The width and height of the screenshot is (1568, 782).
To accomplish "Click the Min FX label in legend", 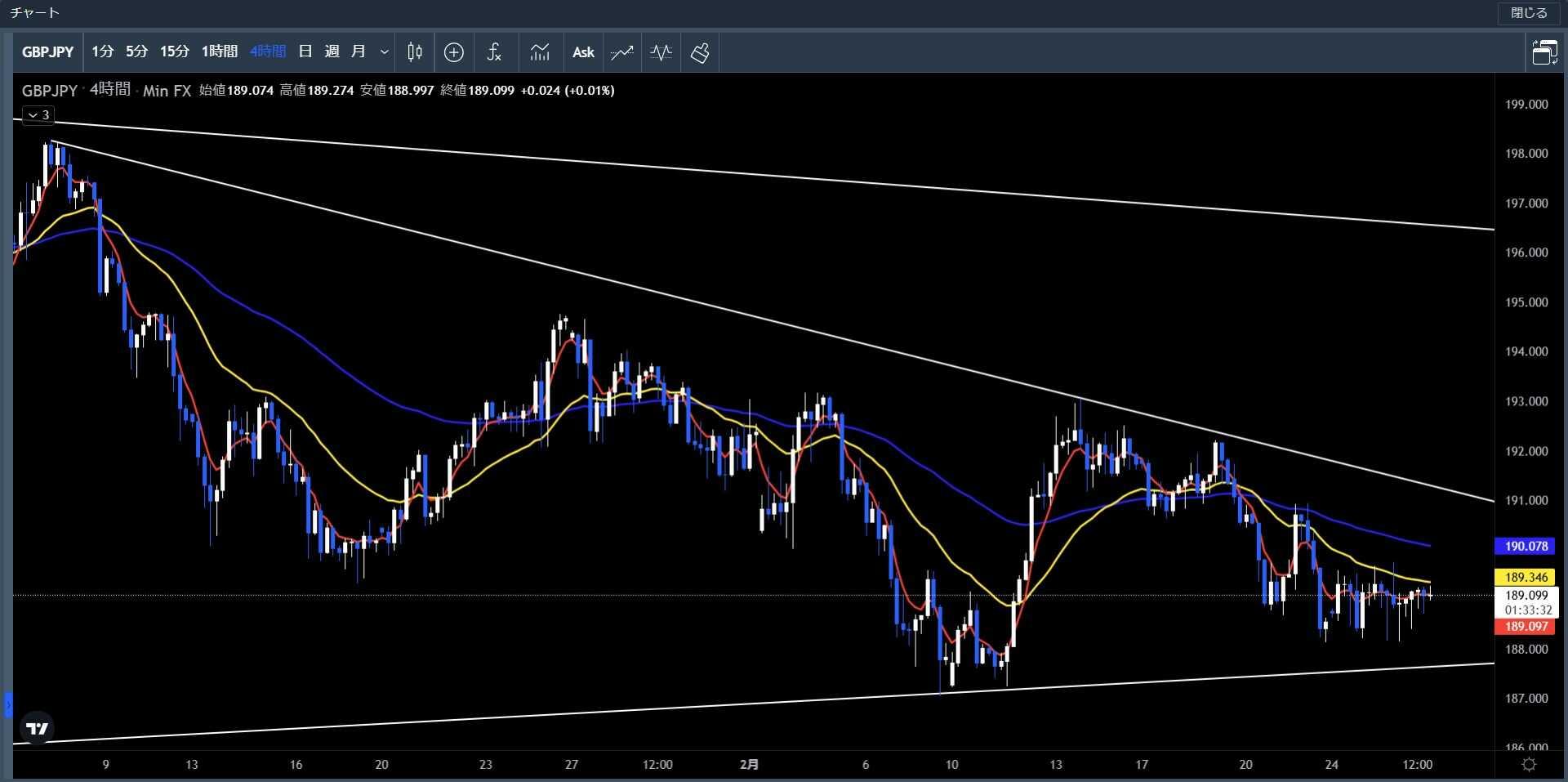I will click(167, 91).
